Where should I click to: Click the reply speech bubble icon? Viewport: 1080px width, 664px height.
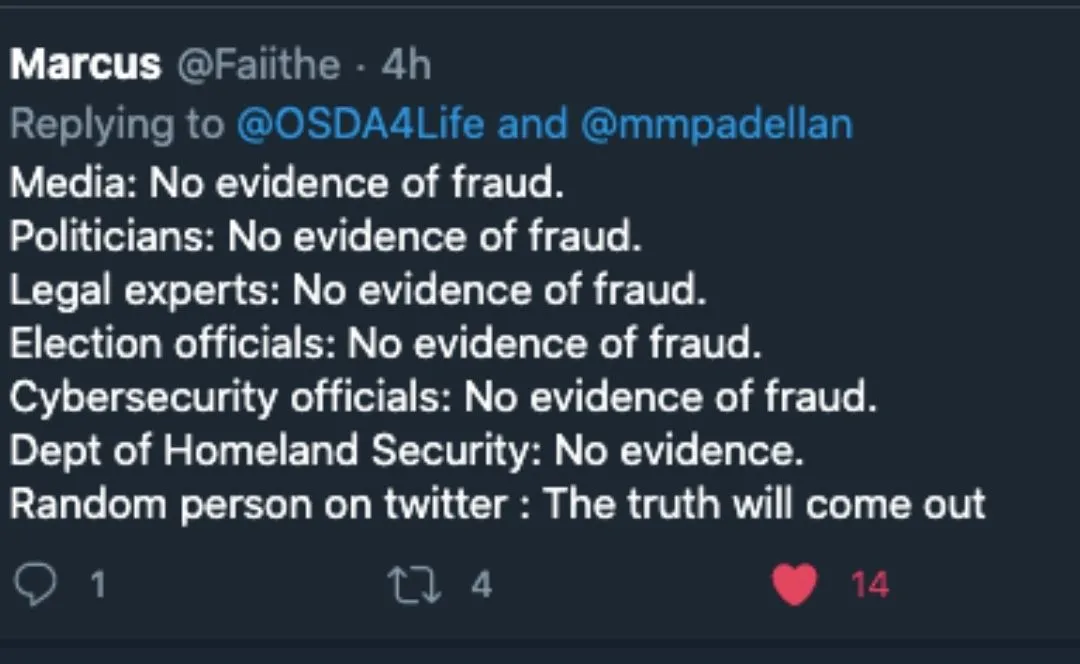click(37, 585)
